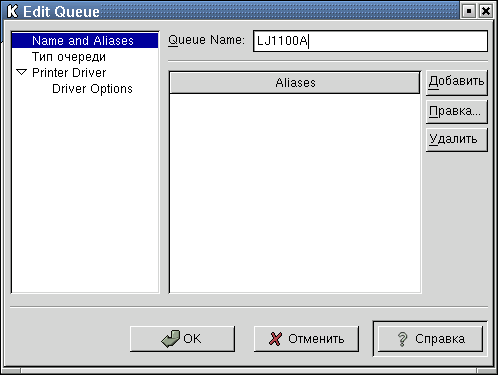Click blank space below Driver Options

[x=85, y=193]
